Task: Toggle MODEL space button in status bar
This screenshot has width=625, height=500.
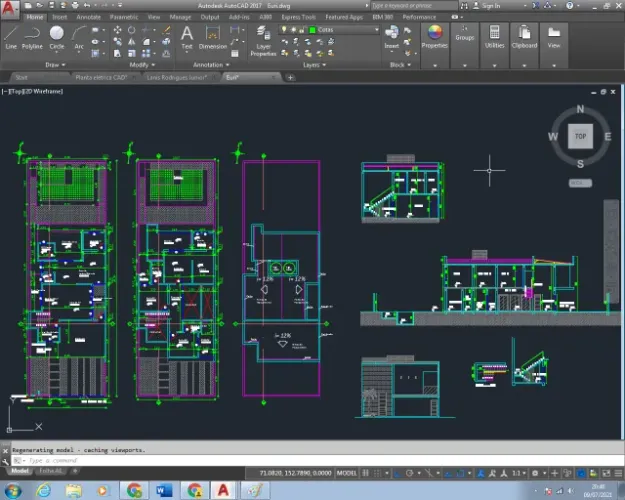Action: coord(346,473)
